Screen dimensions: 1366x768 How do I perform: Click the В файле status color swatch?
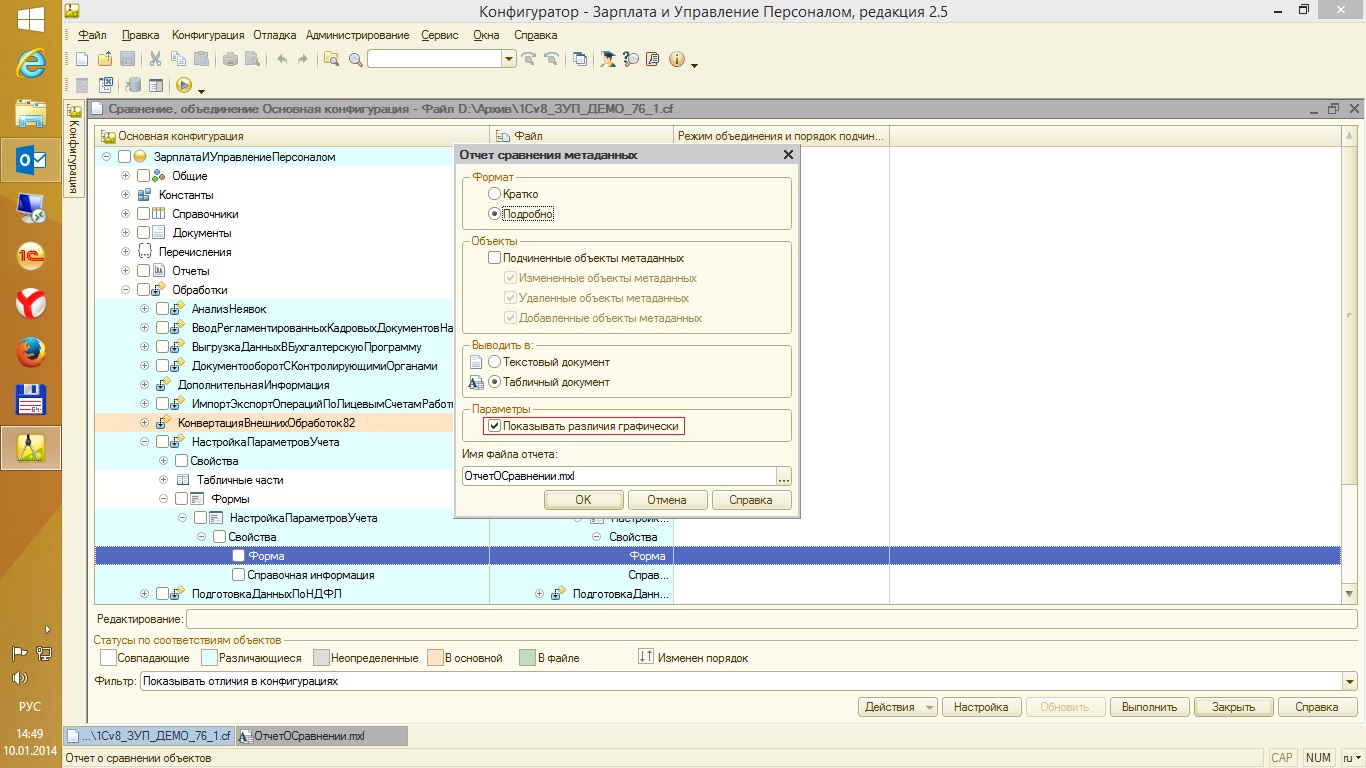point(528,658)
